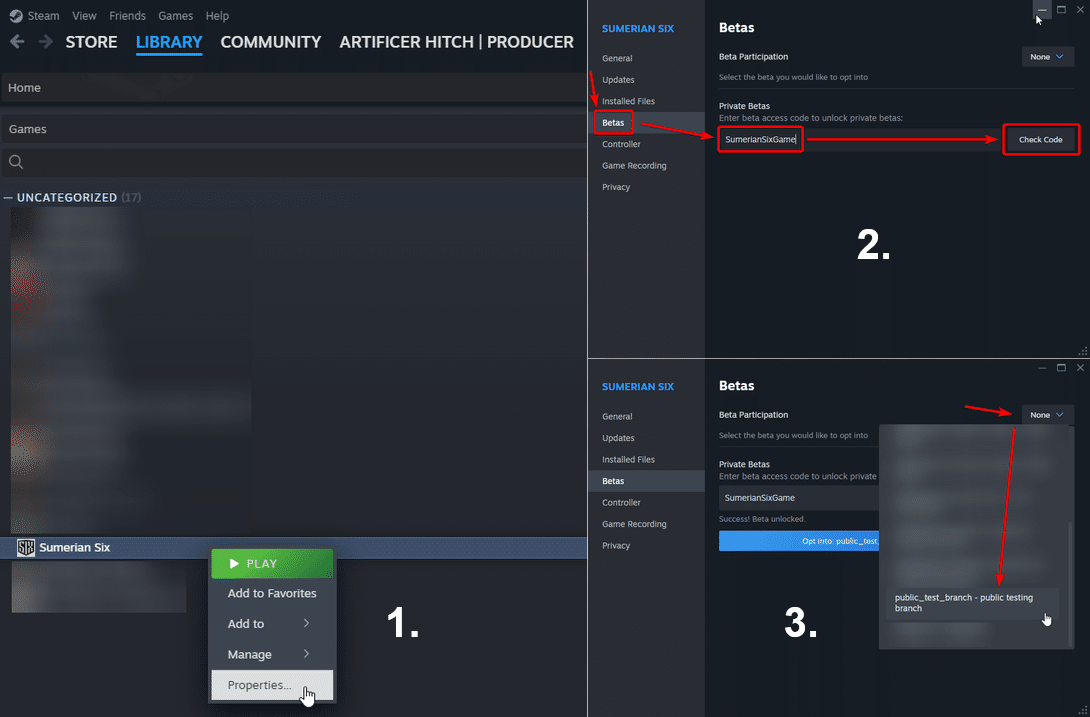
Task: Open the COMMUNITY section
Action: [x=270, y=42]
